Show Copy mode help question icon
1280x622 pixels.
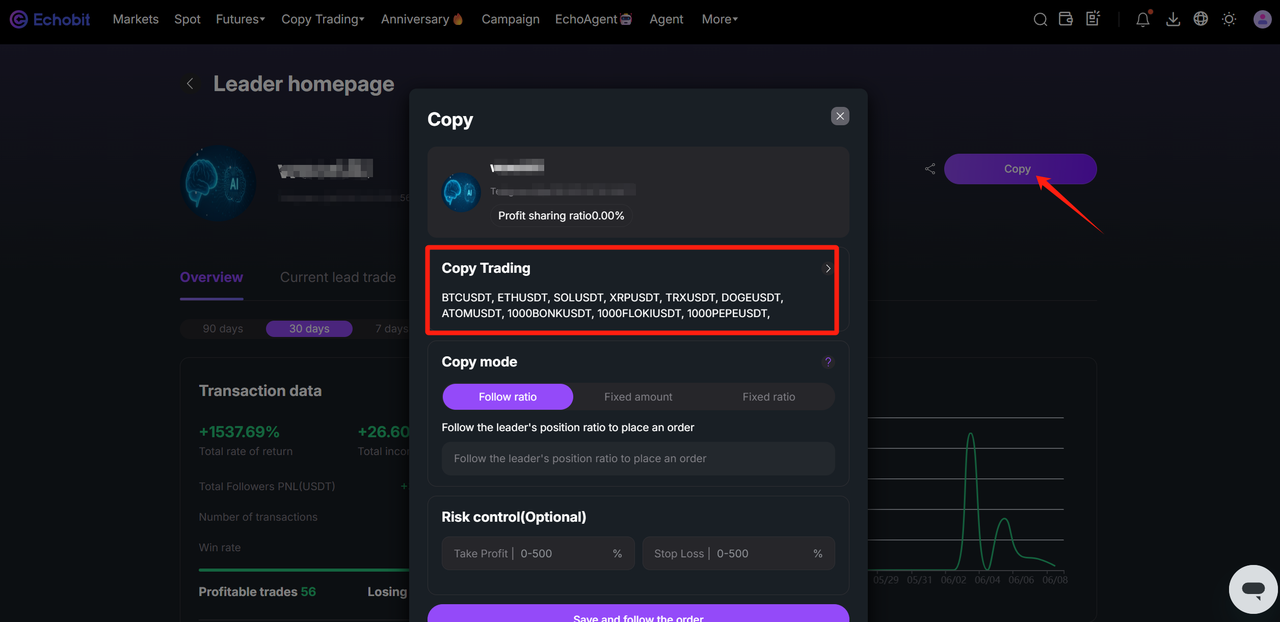pyautogui.click(x=827, y=362)
